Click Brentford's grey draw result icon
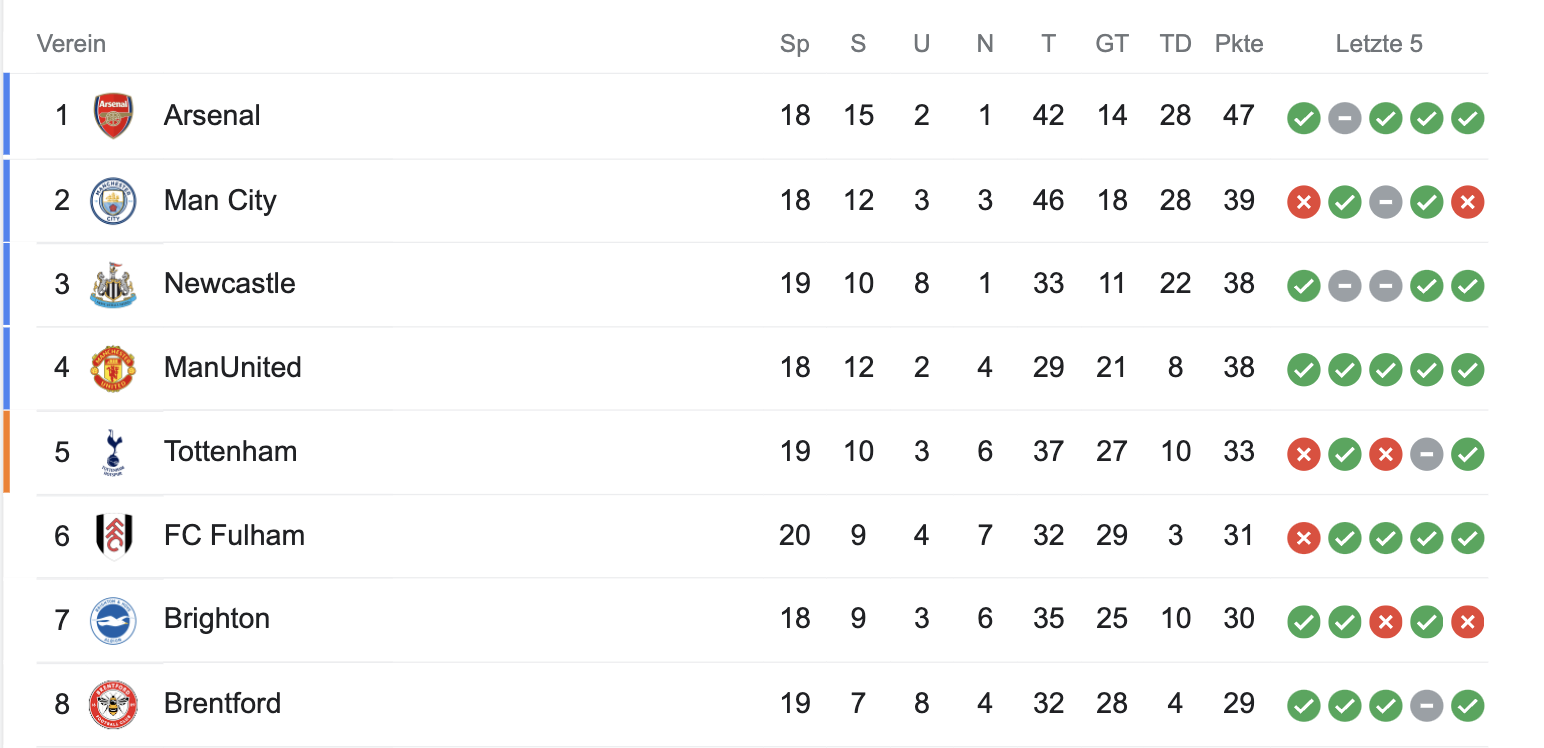Viewport: 1544px width, 748px height. (x=1426, y=707)
